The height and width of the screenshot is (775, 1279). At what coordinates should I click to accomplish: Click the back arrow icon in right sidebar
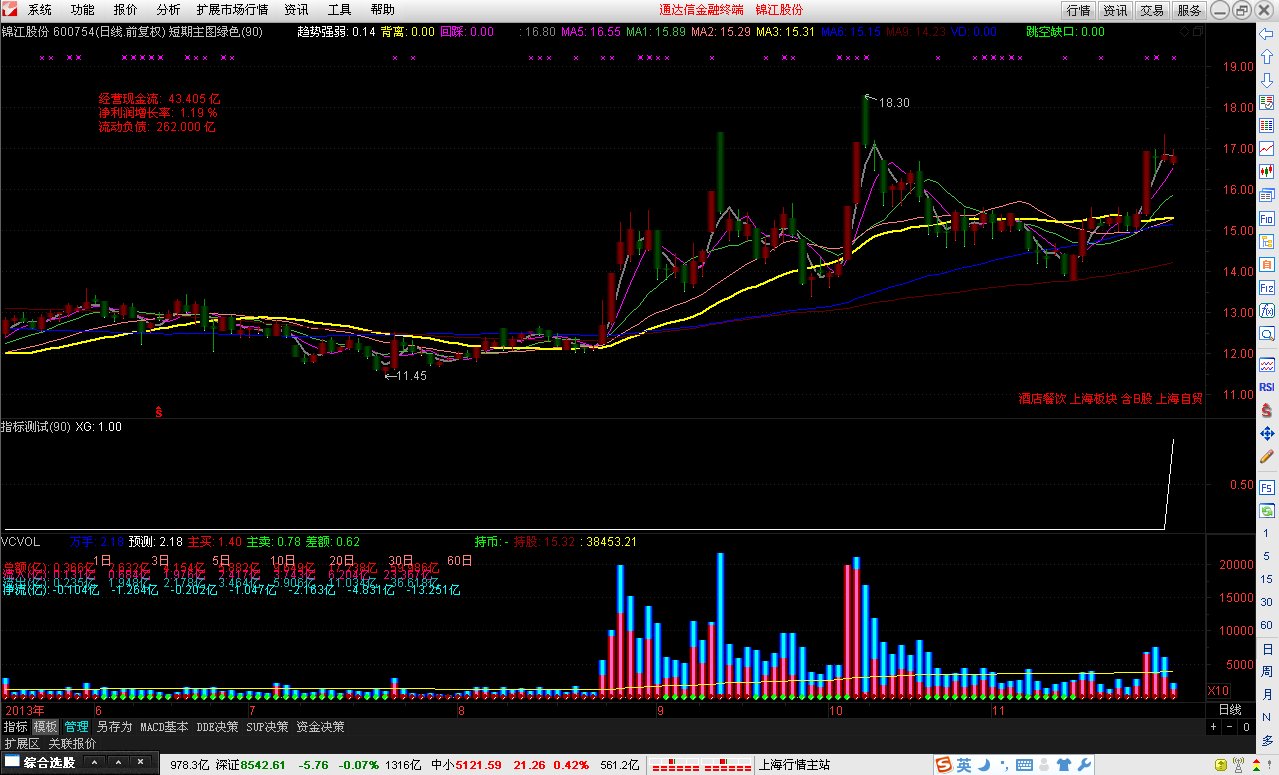click(x=1266, y=33)
